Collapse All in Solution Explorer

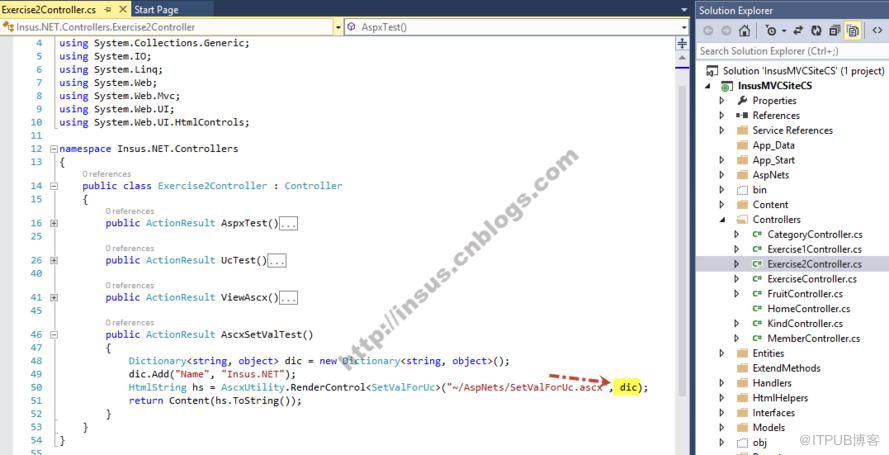[835, 31]
